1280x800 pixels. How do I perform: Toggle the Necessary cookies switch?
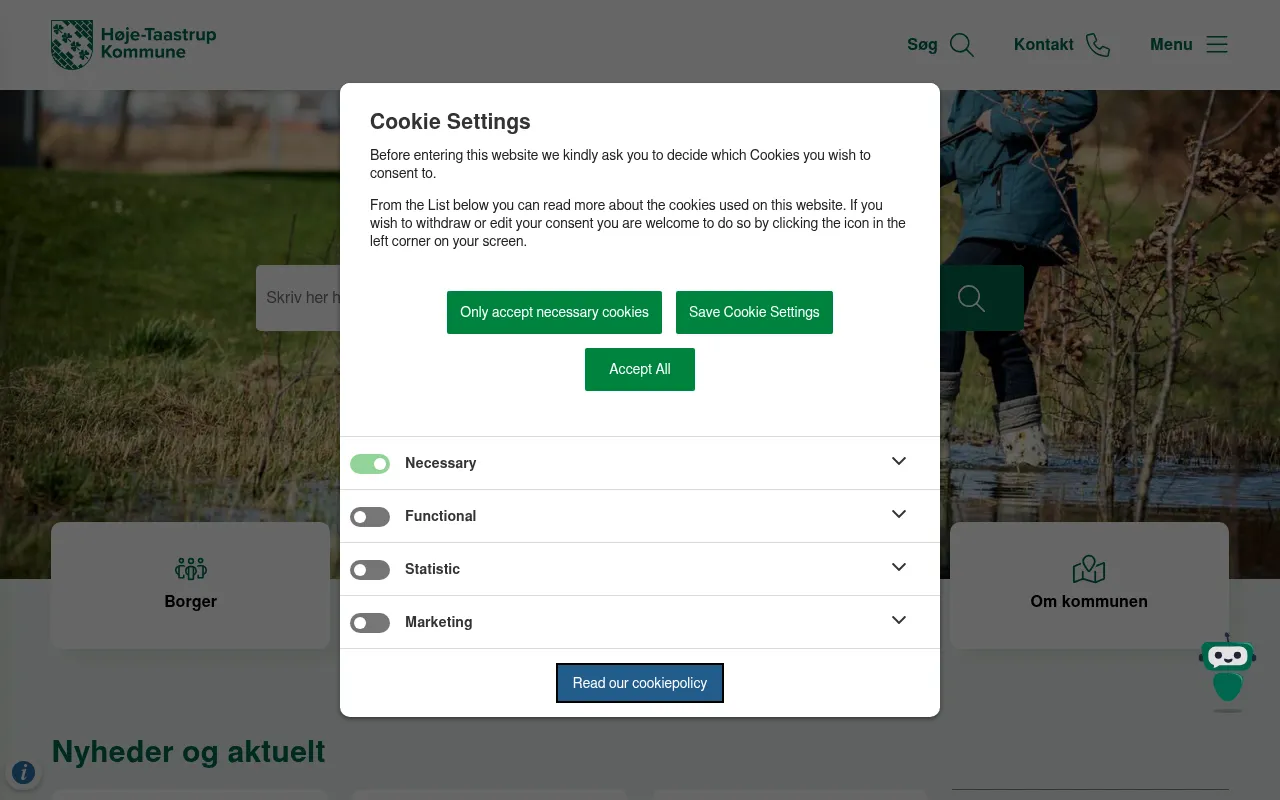coord(370,464)
